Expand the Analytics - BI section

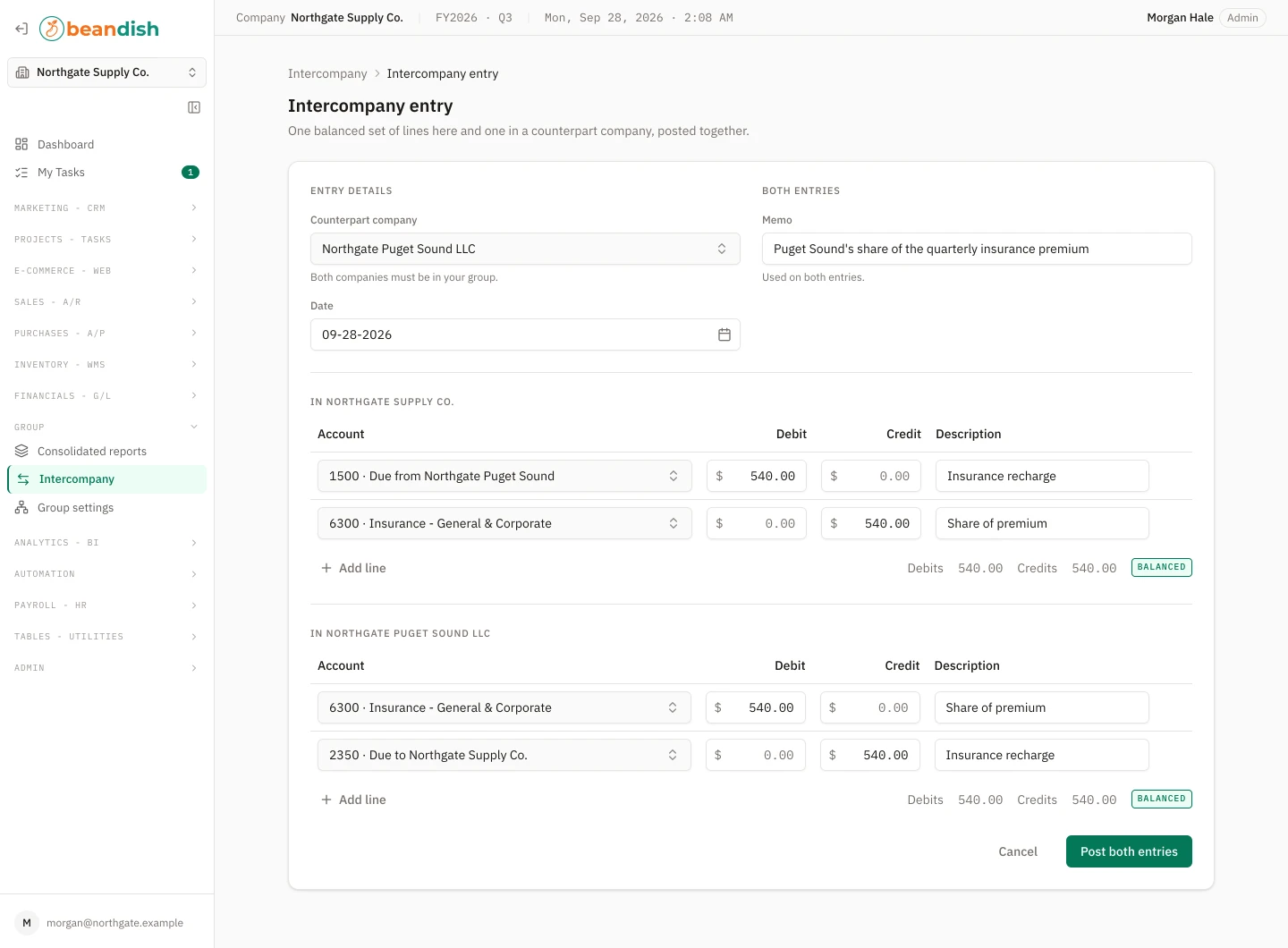tap(106, 543)
